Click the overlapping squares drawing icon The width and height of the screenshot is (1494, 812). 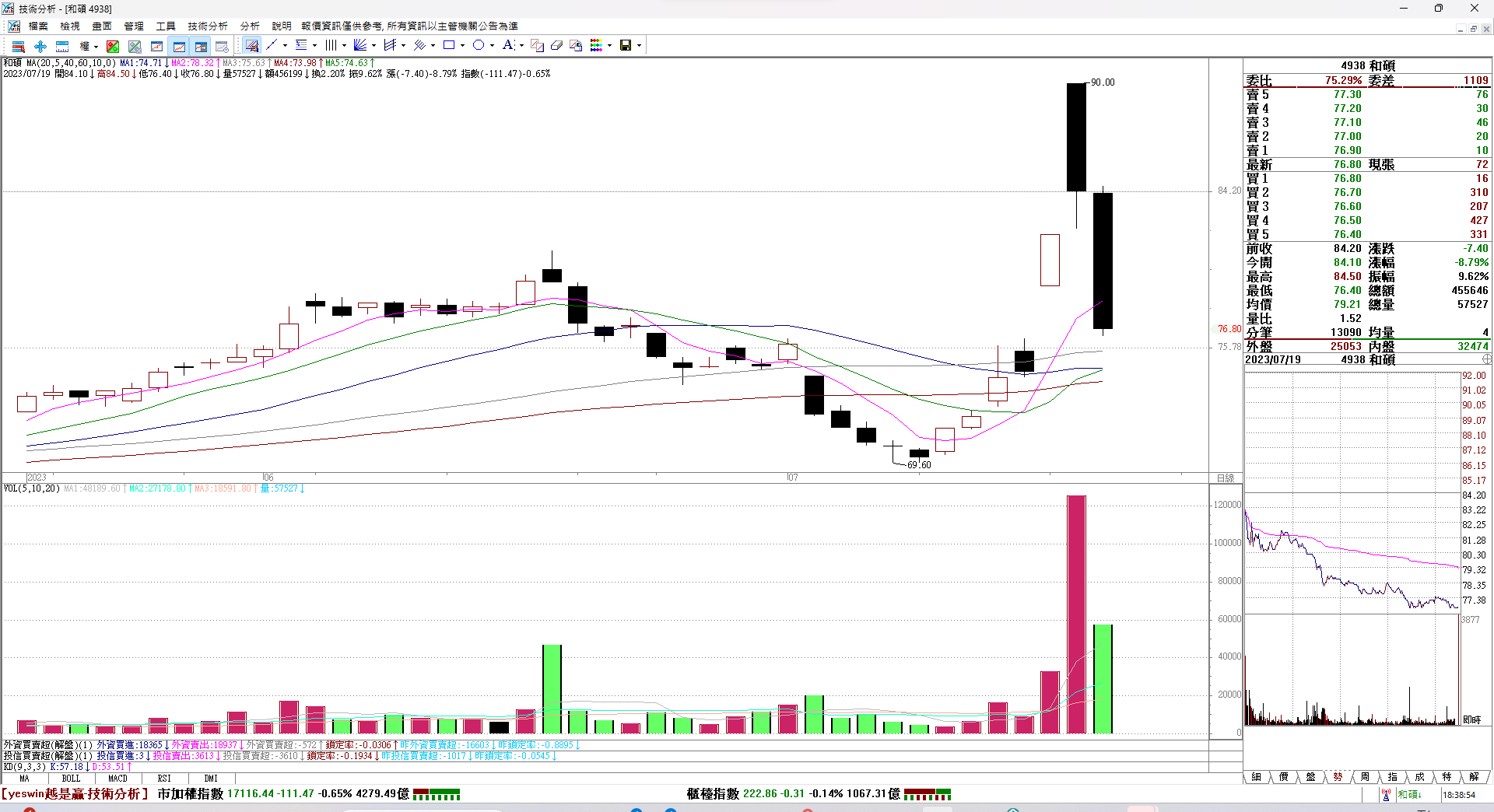(x=537, y=46)
